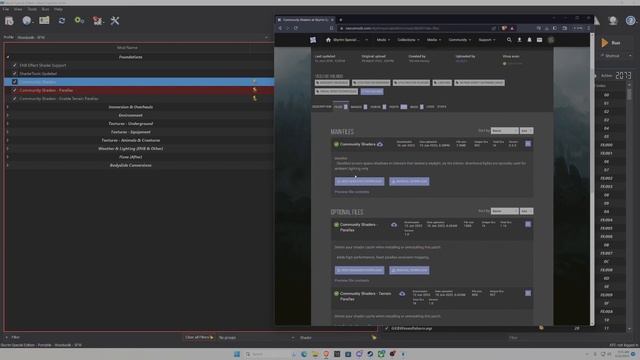Open the No groups dropdown
The width and height of the screenshot is (640, 360).
coord(256,338)
